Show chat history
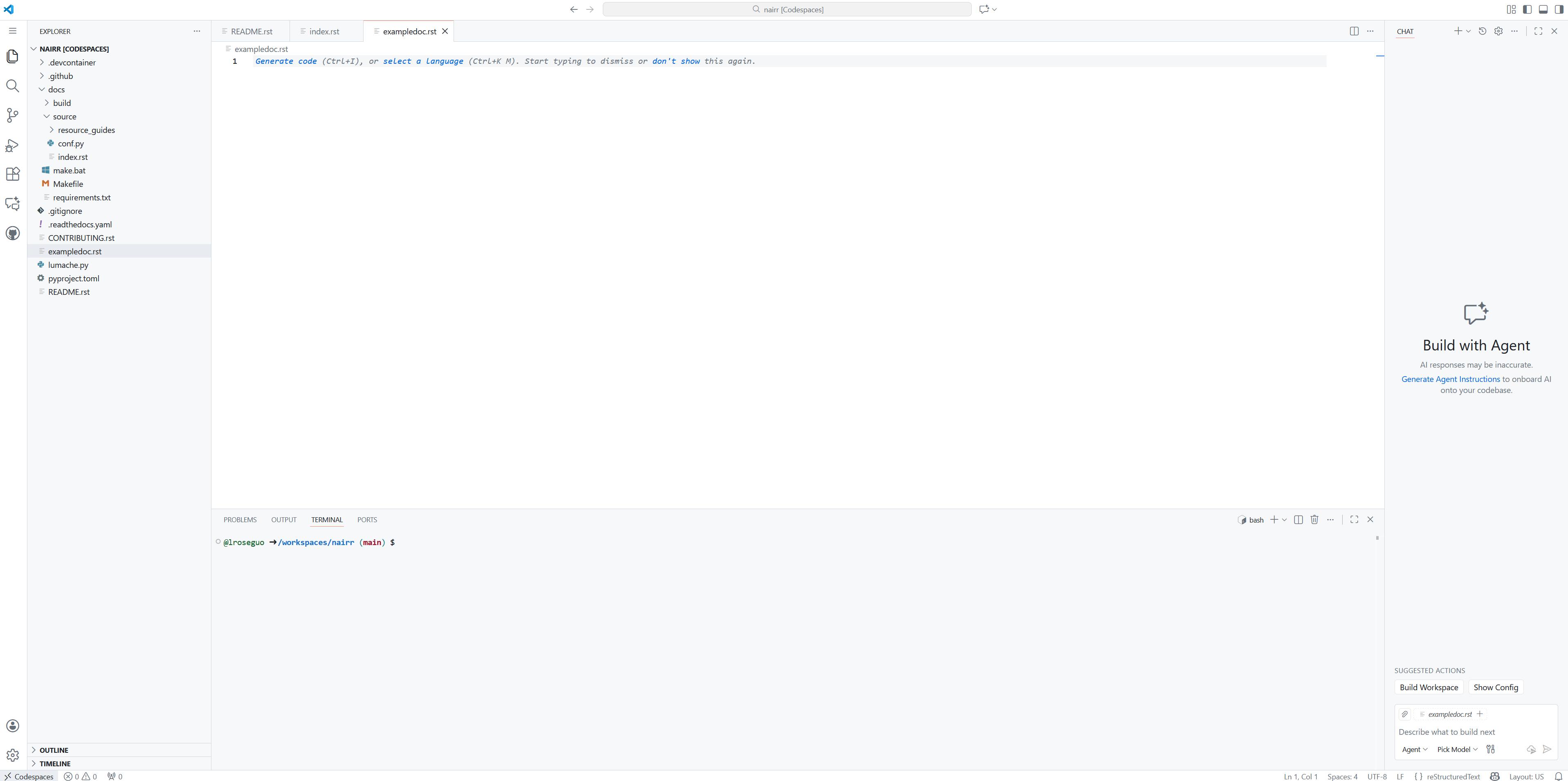 point(1483,31)
